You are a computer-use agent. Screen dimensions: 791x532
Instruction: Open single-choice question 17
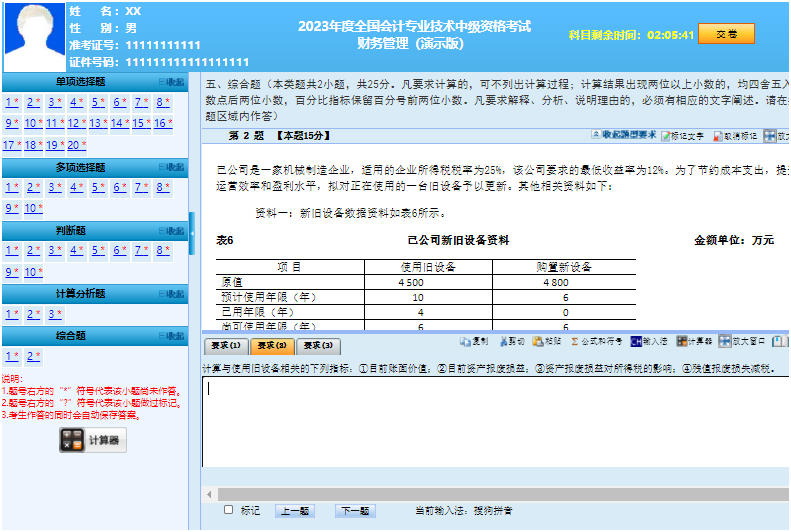pos(12,145)
